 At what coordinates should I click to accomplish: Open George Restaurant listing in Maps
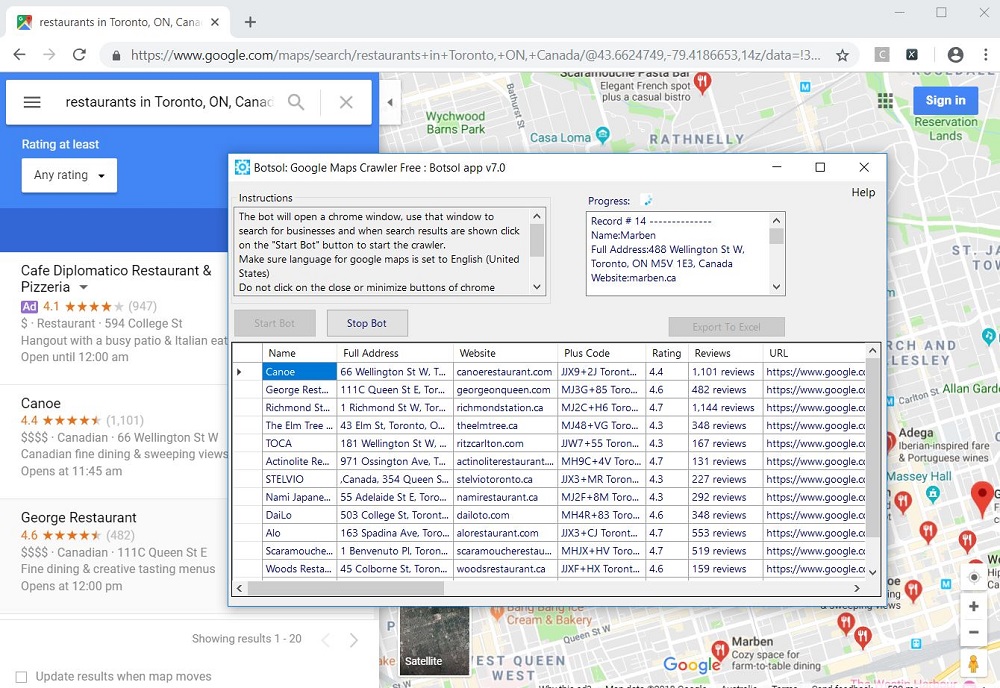78,518
